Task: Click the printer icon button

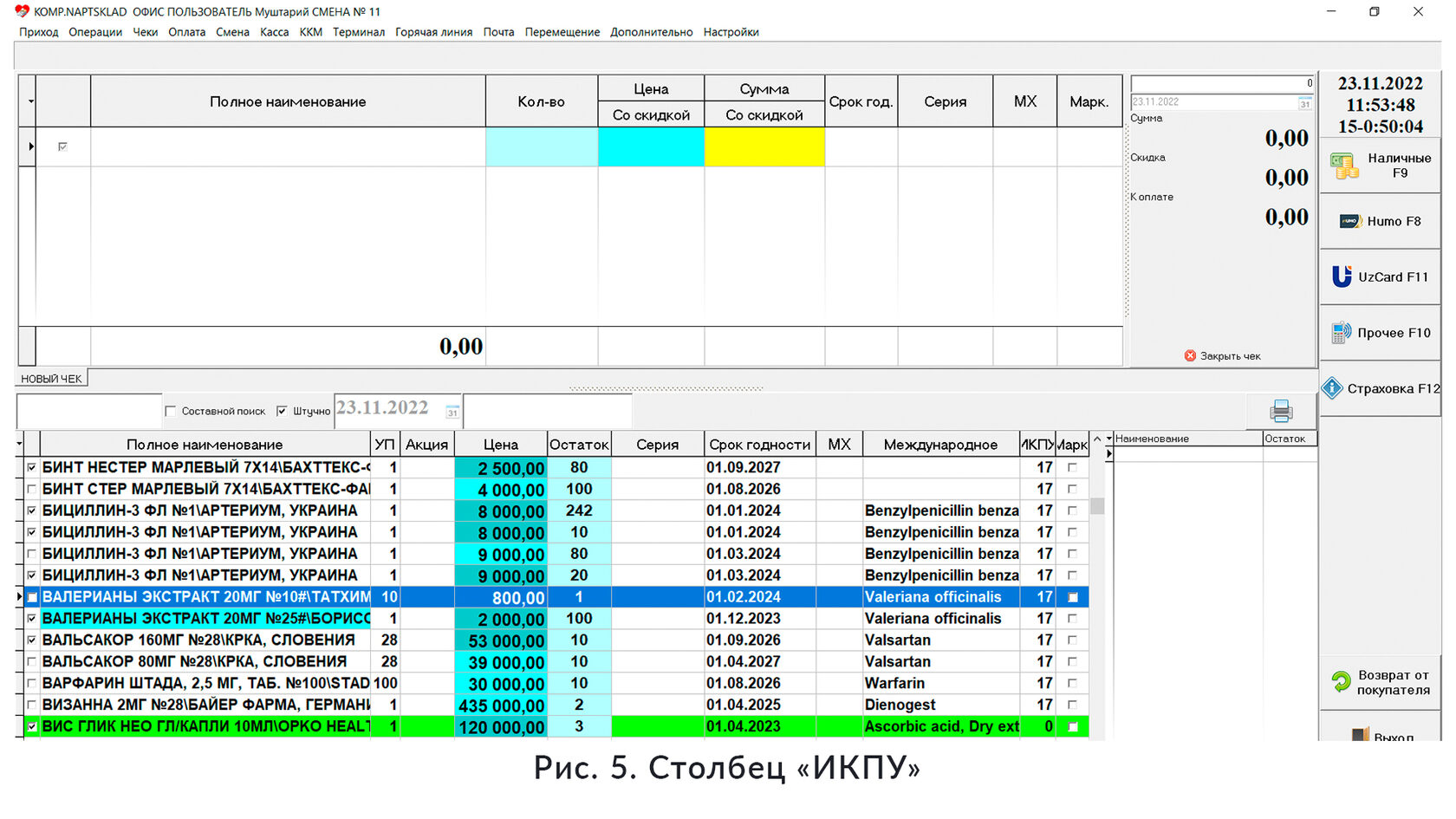Action: (1281, 411)
